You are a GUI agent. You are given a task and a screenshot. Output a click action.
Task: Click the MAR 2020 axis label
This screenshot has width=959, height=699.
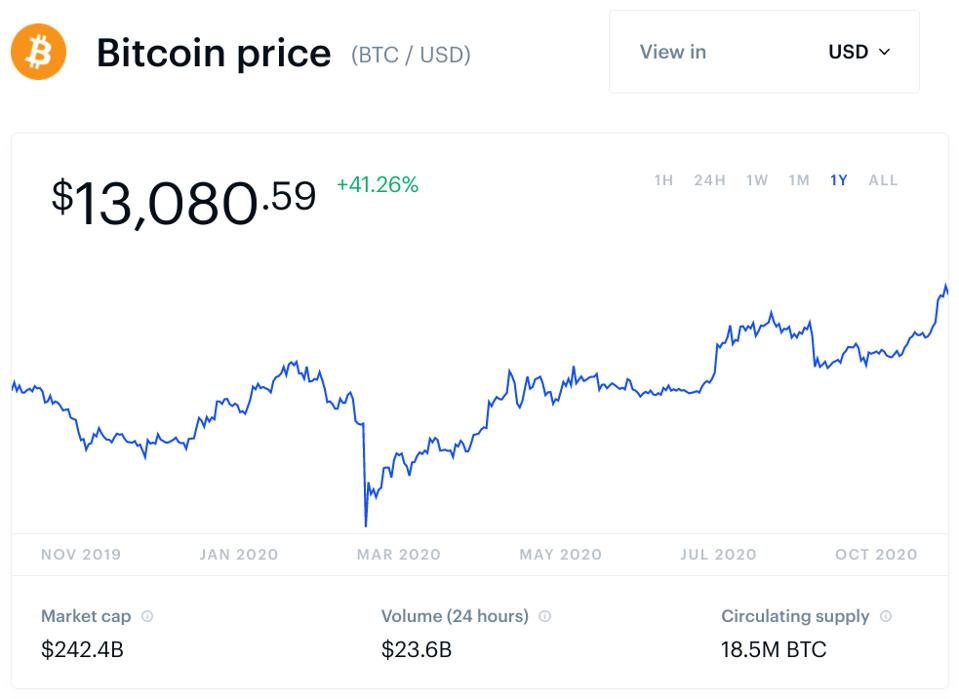click(x=398, y=554)
